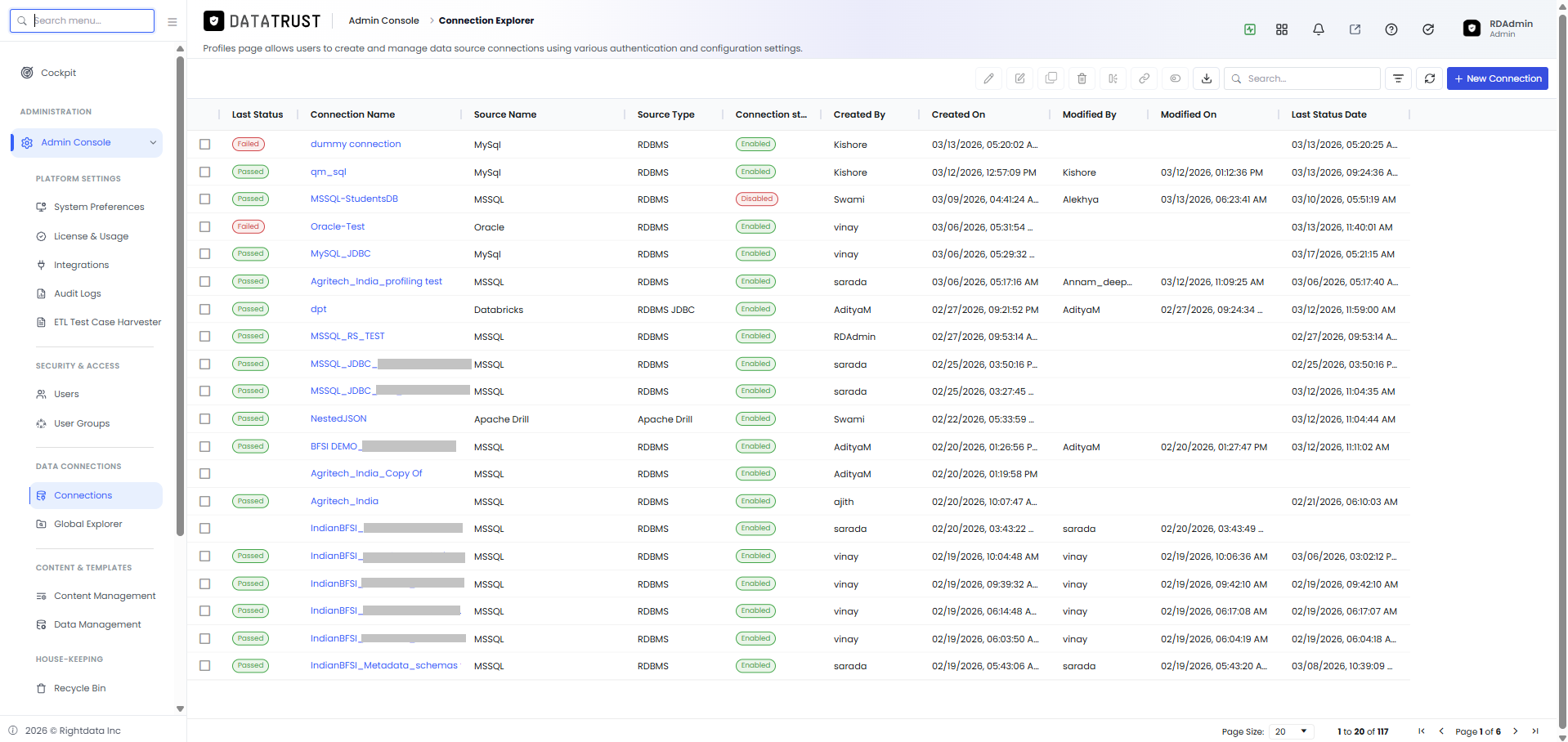Open the apps grid icon
The height and width of the screenshot is (742, 1568).
click(x=1282, y=29)
